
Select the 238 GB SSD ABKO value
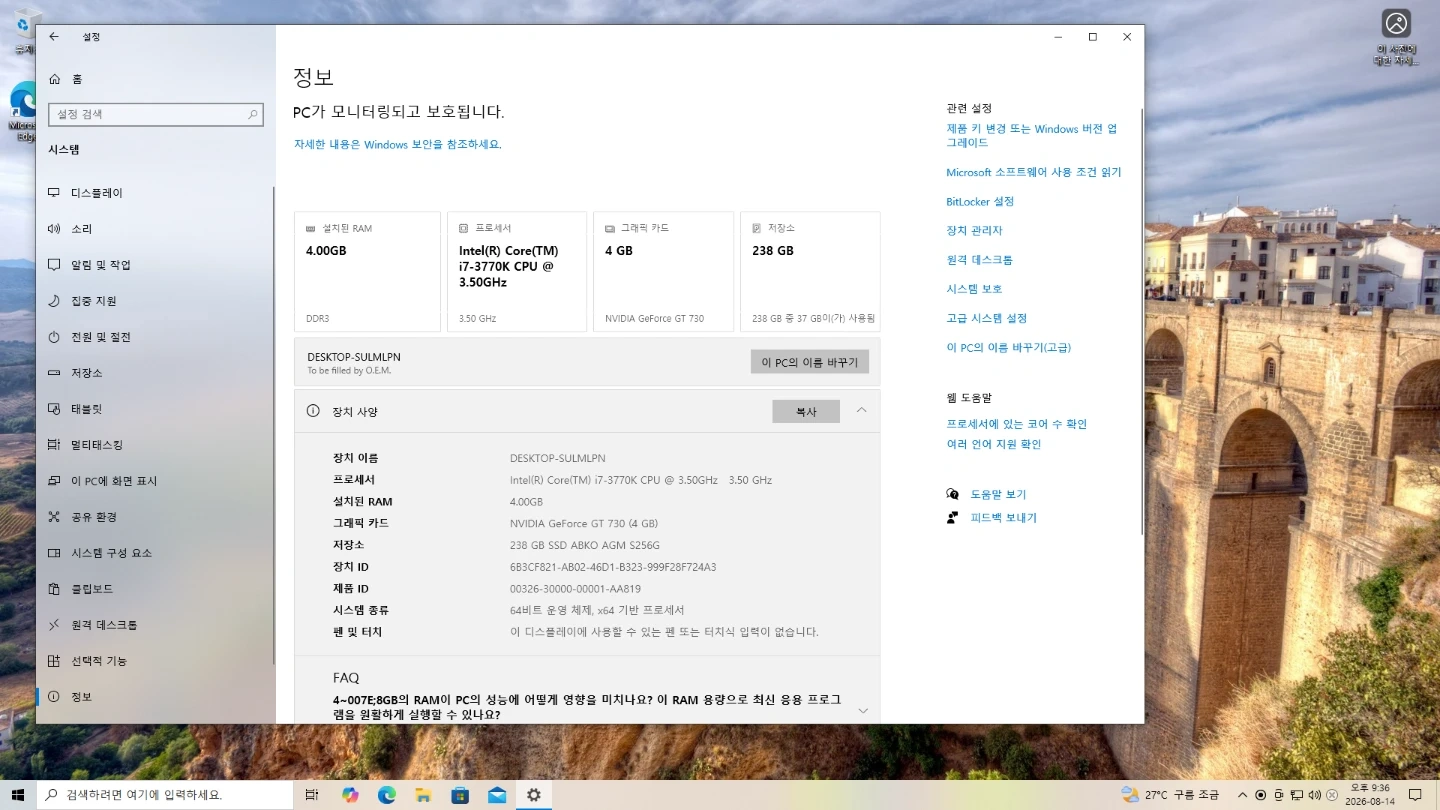click(x=585, y=545)
